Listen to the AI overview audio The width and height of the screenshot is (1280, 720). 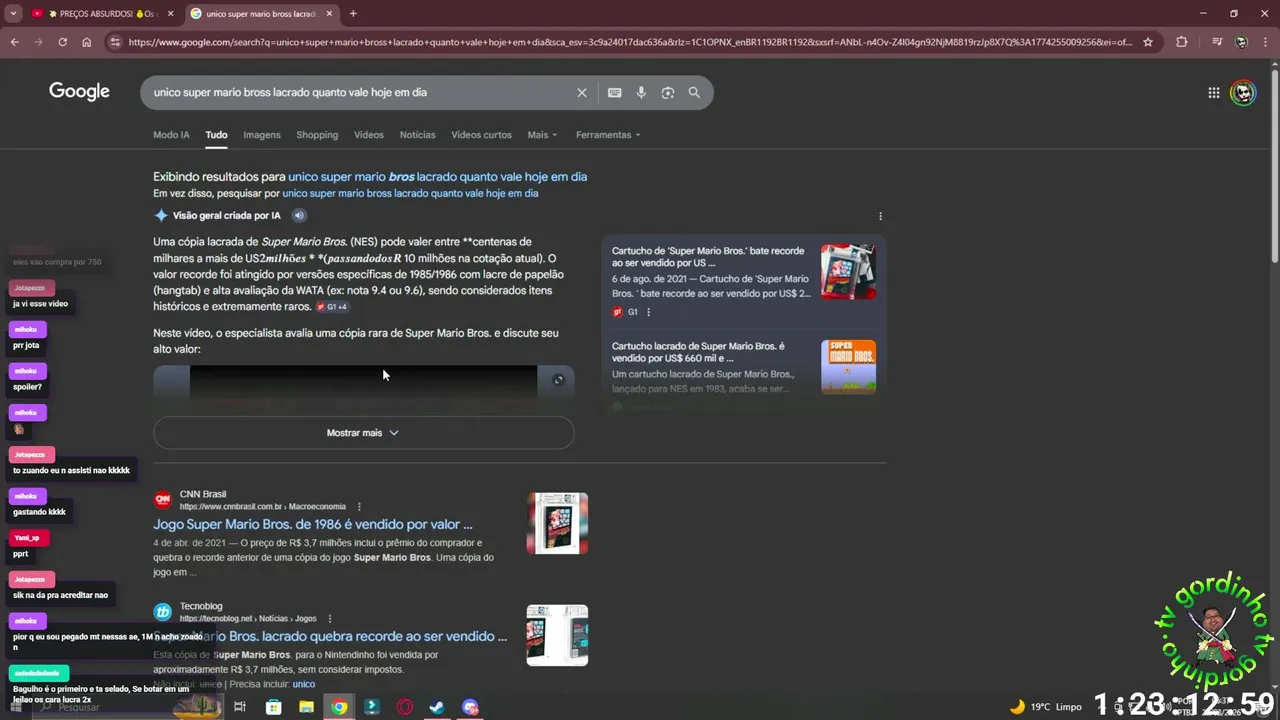(298, 215)
